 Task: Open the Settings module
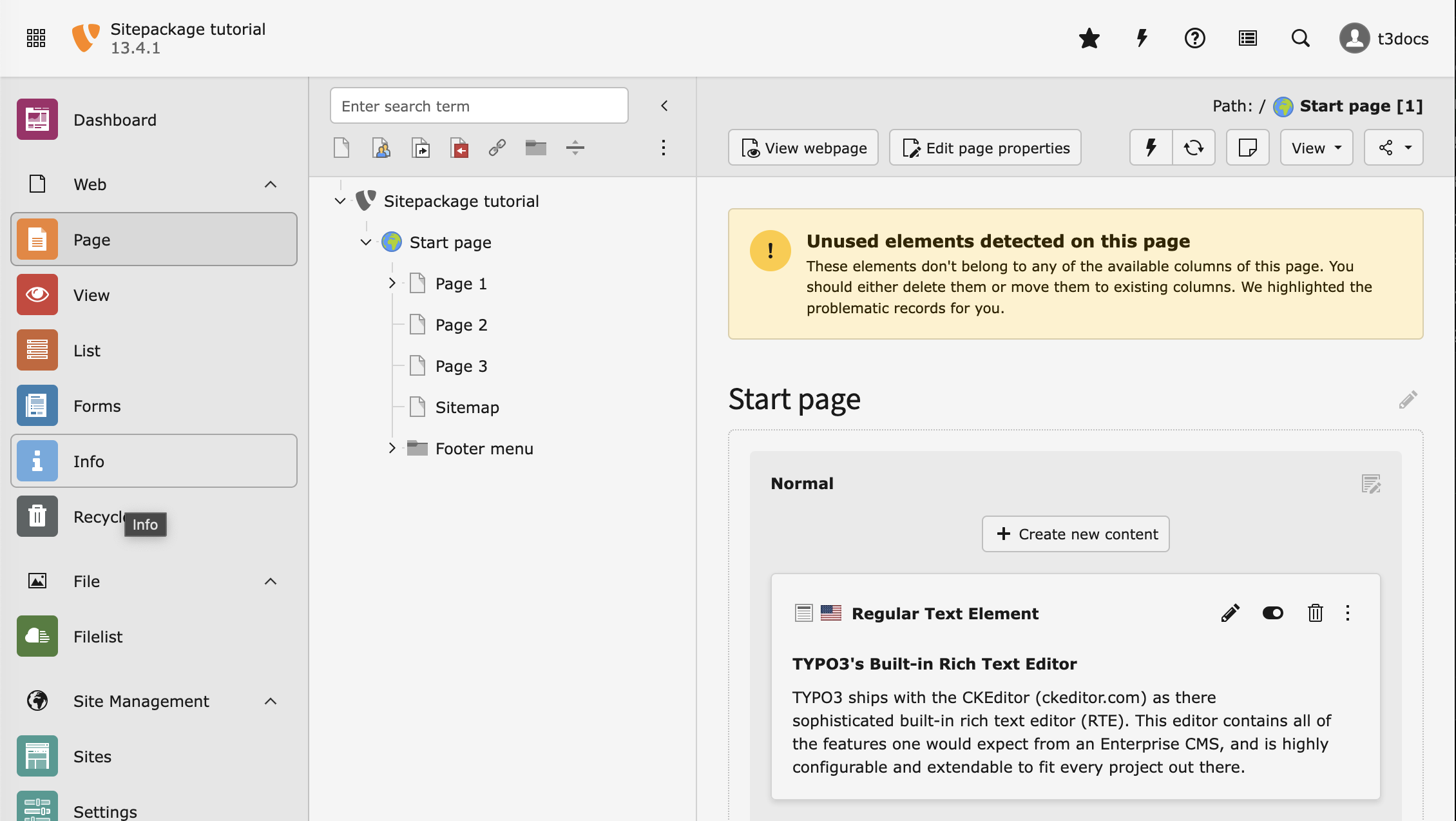click(154, 807)
